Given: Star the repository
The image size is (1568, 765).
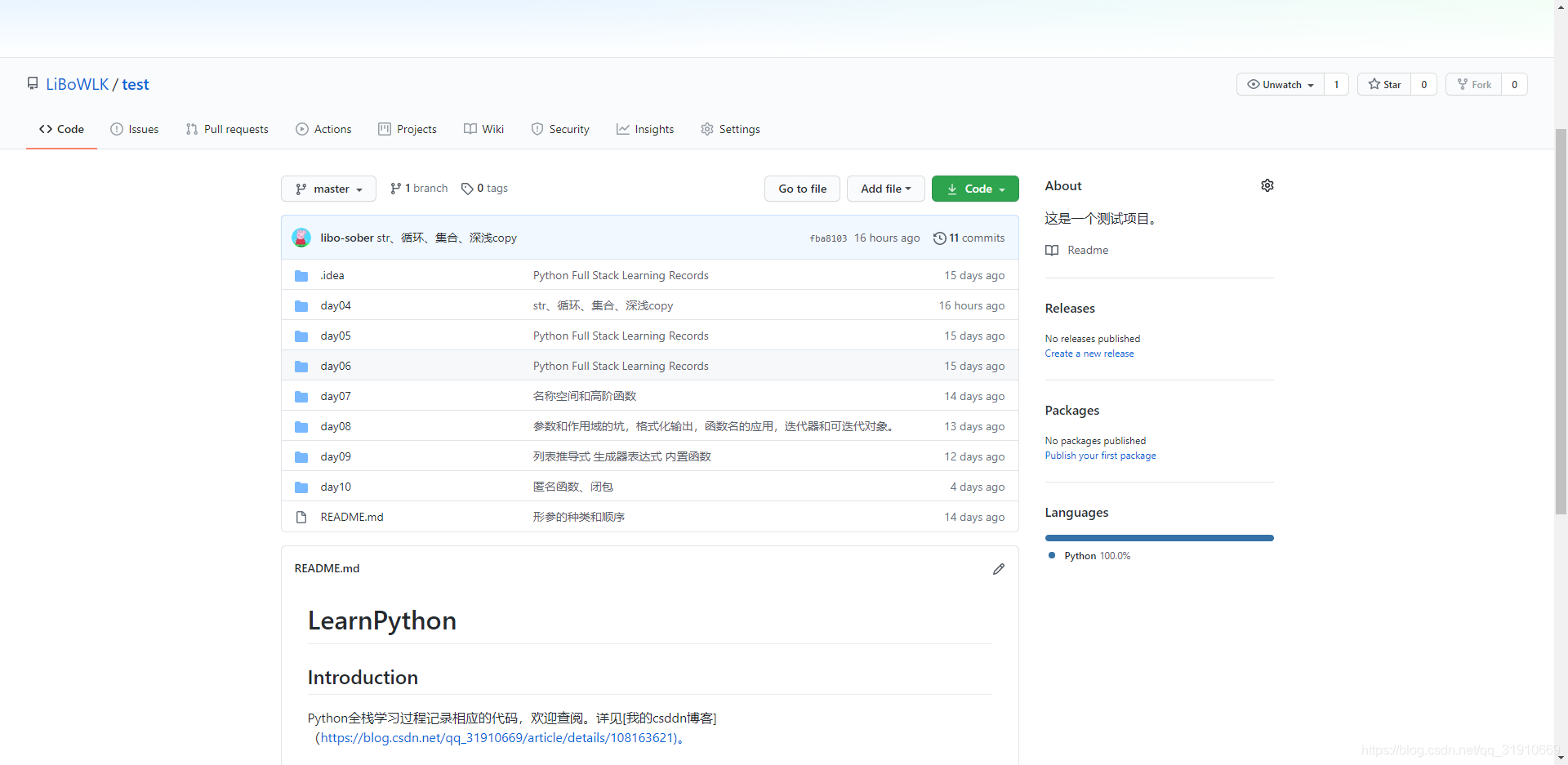Looking at the screenshot, I should pyautogui.click(x=1384, y=84).
